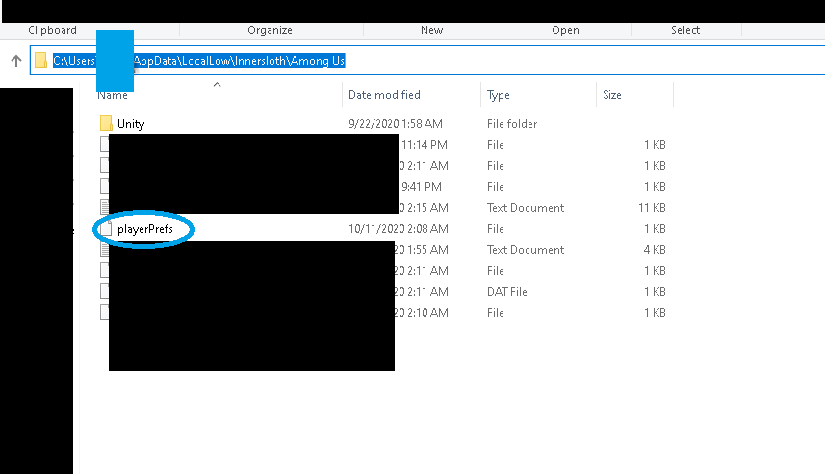This screenshot has height=474, width=825.
Task: Sort by the Size column header
Action: click(x=612, y=95)
